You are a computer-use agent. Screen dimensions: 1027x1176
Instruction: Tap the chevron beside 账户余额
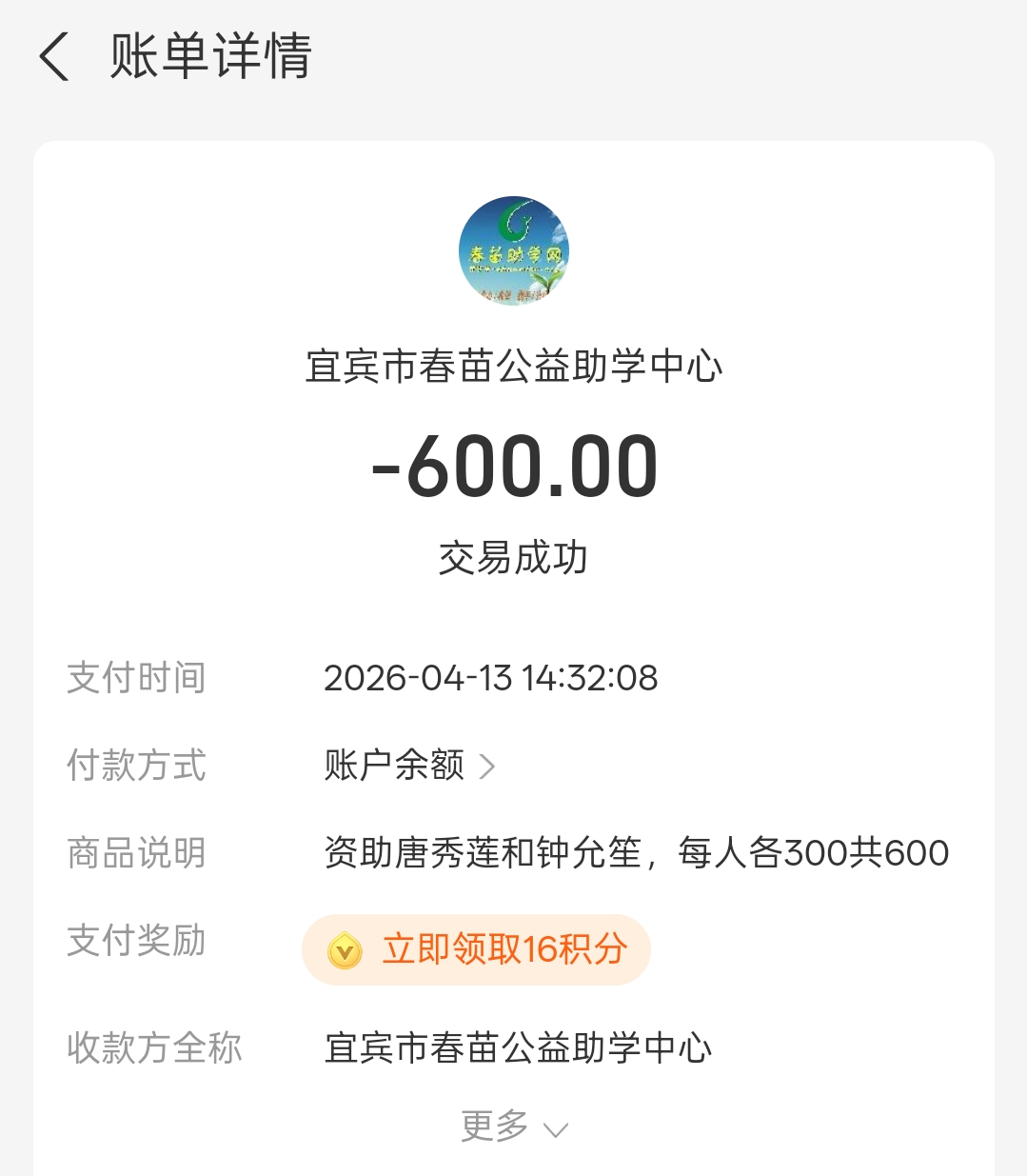pyautogui.click(x=487, y=767)
